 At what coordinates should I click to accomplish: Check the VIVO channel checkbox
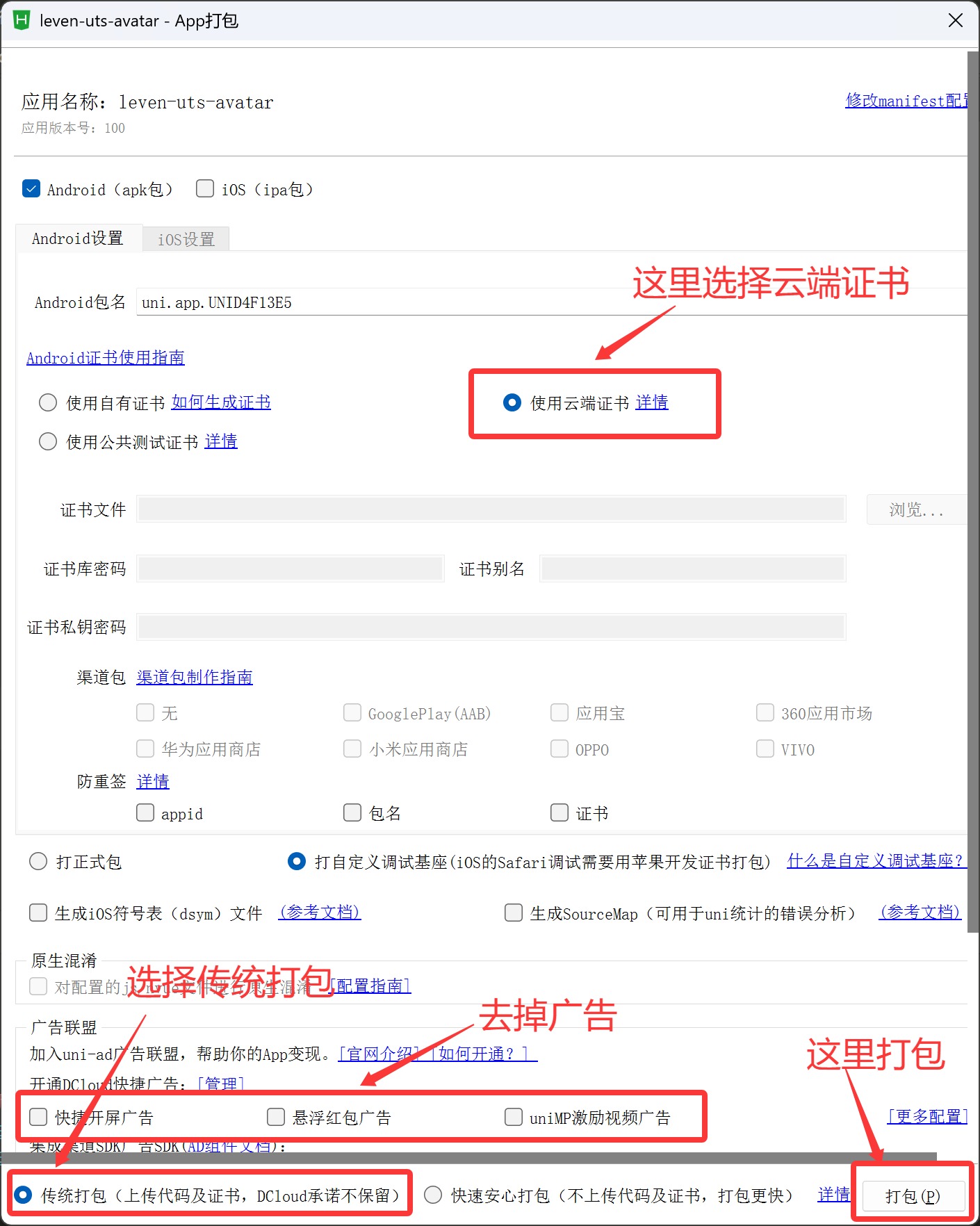(x=765, y=749)
